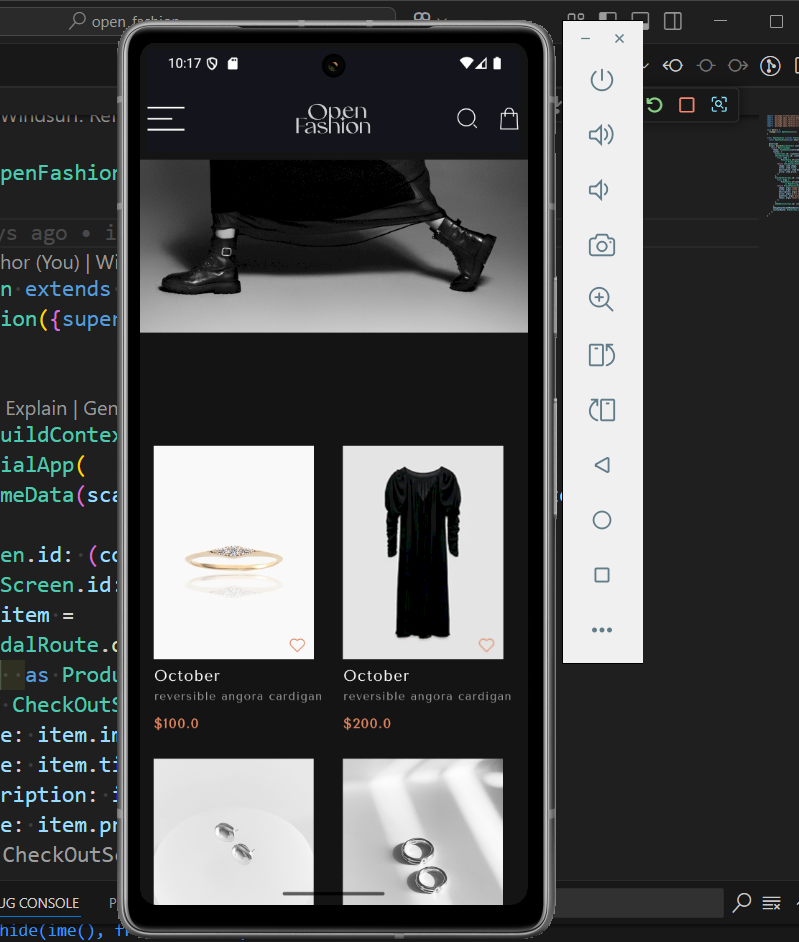The image size is (799, 942).
Task: Go to next change circle-arrow icon
Action: [x=738, y=65]
